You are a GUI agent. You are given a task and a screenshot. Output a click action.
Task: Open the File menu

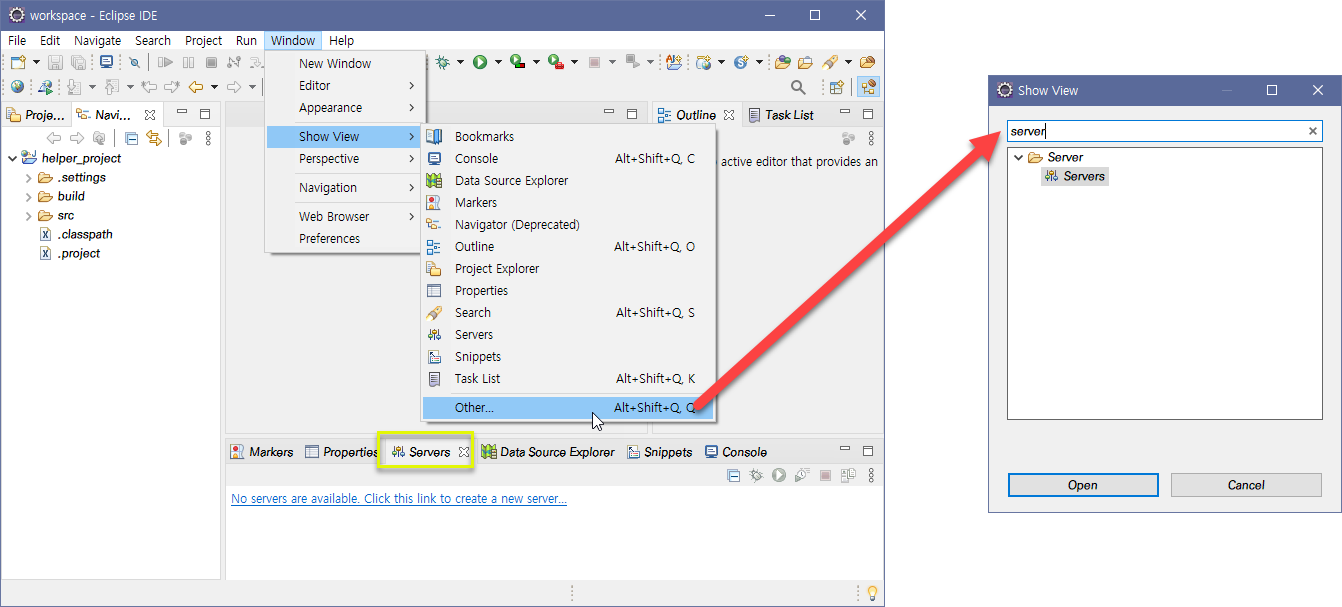[x=17, y=41]
